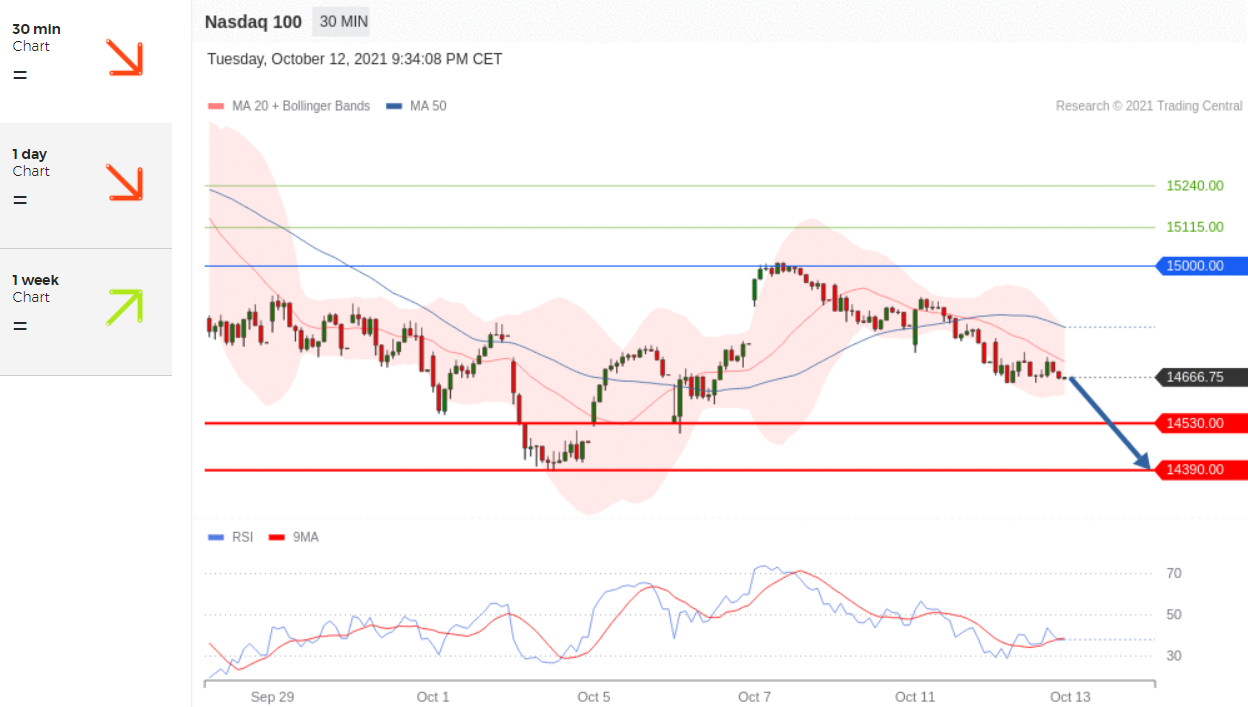This screenshot has width=1248, height=707.
Task: Click the equals sign under 1 week Chart
Action: tap(20, 326)
